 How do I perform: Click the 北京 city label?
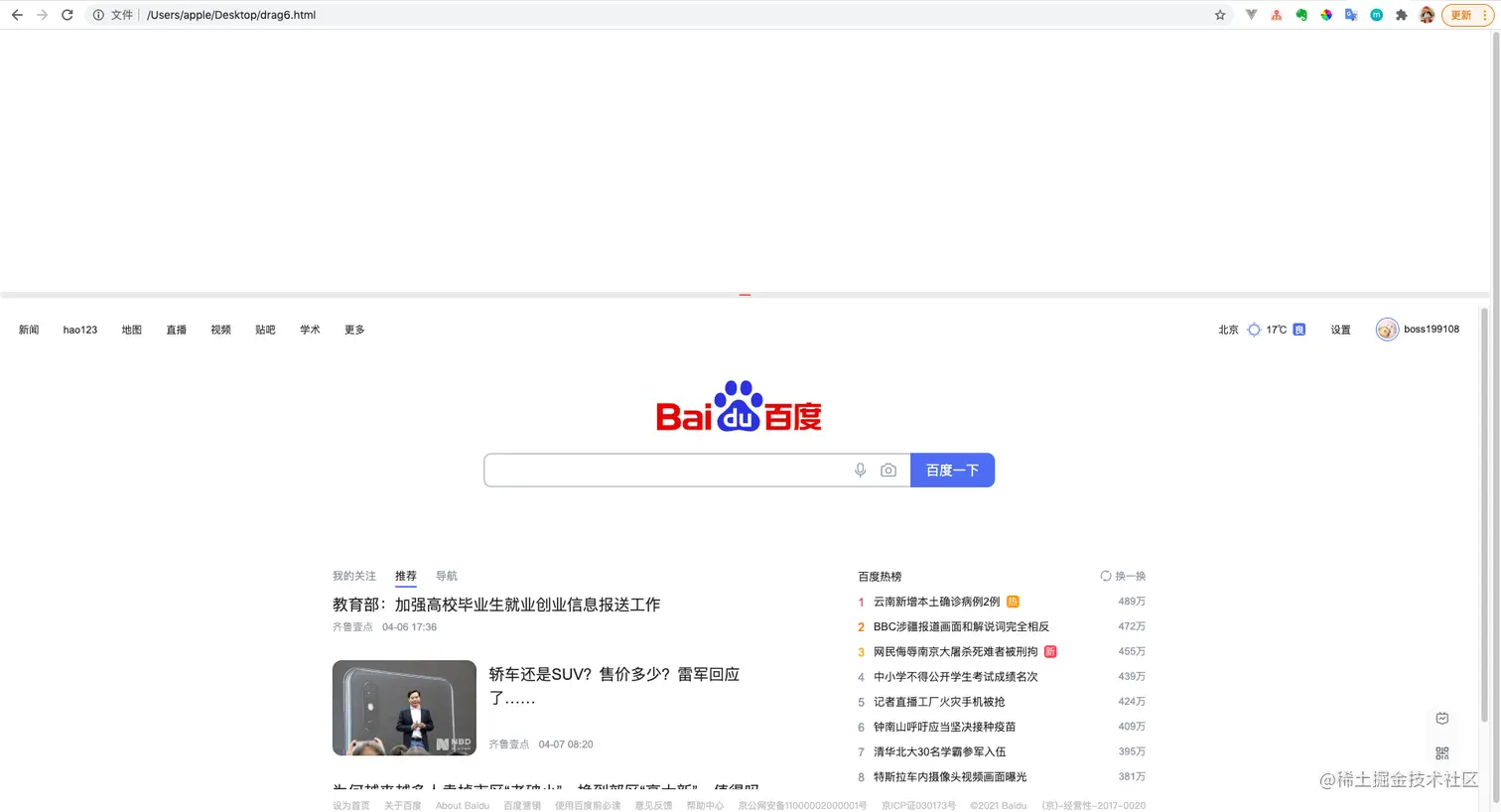pyautogui.click(x=1228, y=330)
